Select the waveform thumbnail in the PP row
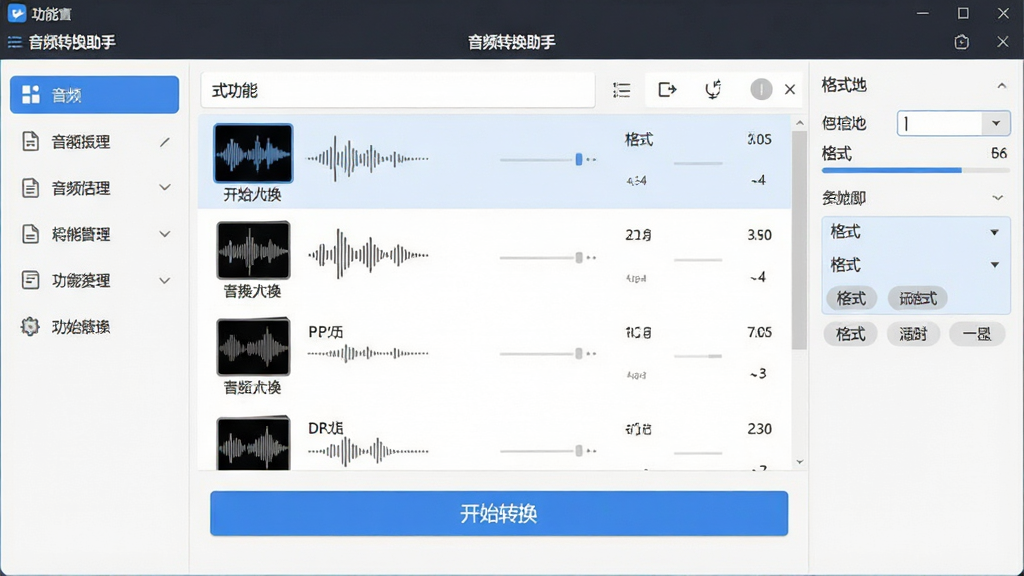Image resolution: width=1024 pixels, height=576 pixels. coord(253,347)
